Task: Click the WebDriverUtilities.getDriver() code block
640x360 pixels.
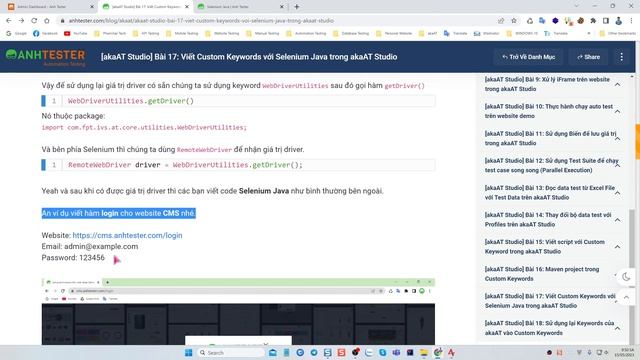Action: pos(238,101)
